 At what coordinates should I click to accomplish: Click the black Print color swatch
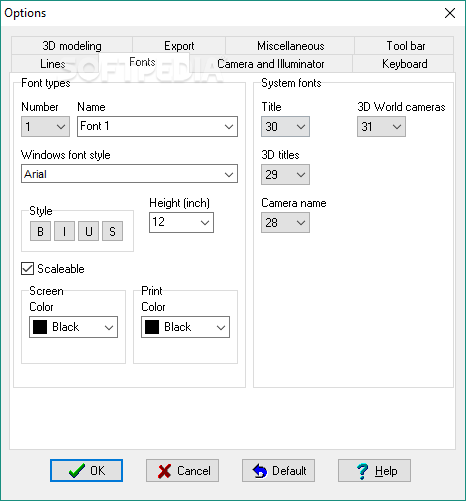[x=152, y=327]
